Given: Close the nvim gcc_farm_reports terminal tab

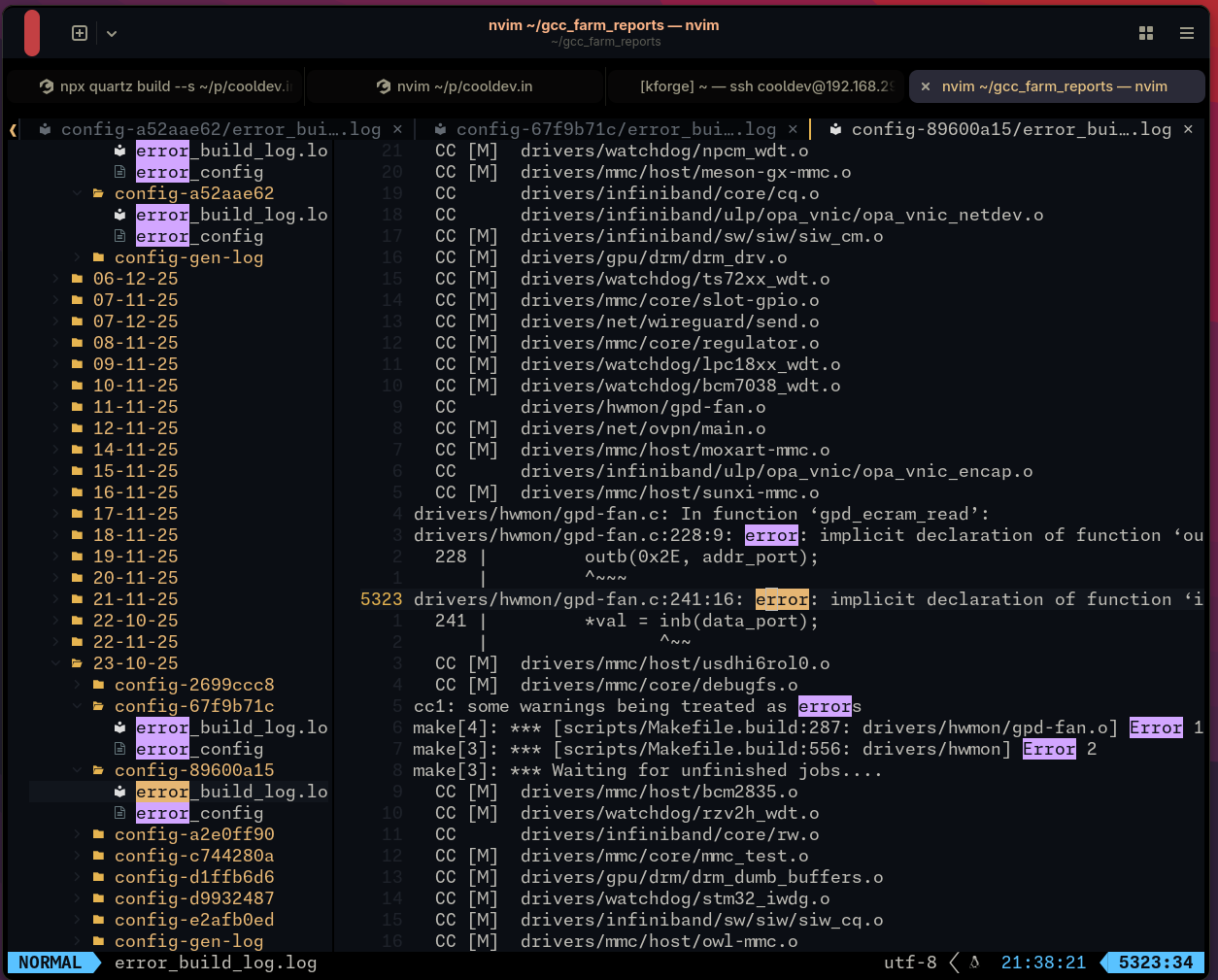Looking at the screenshot, I should click(926, 86).
